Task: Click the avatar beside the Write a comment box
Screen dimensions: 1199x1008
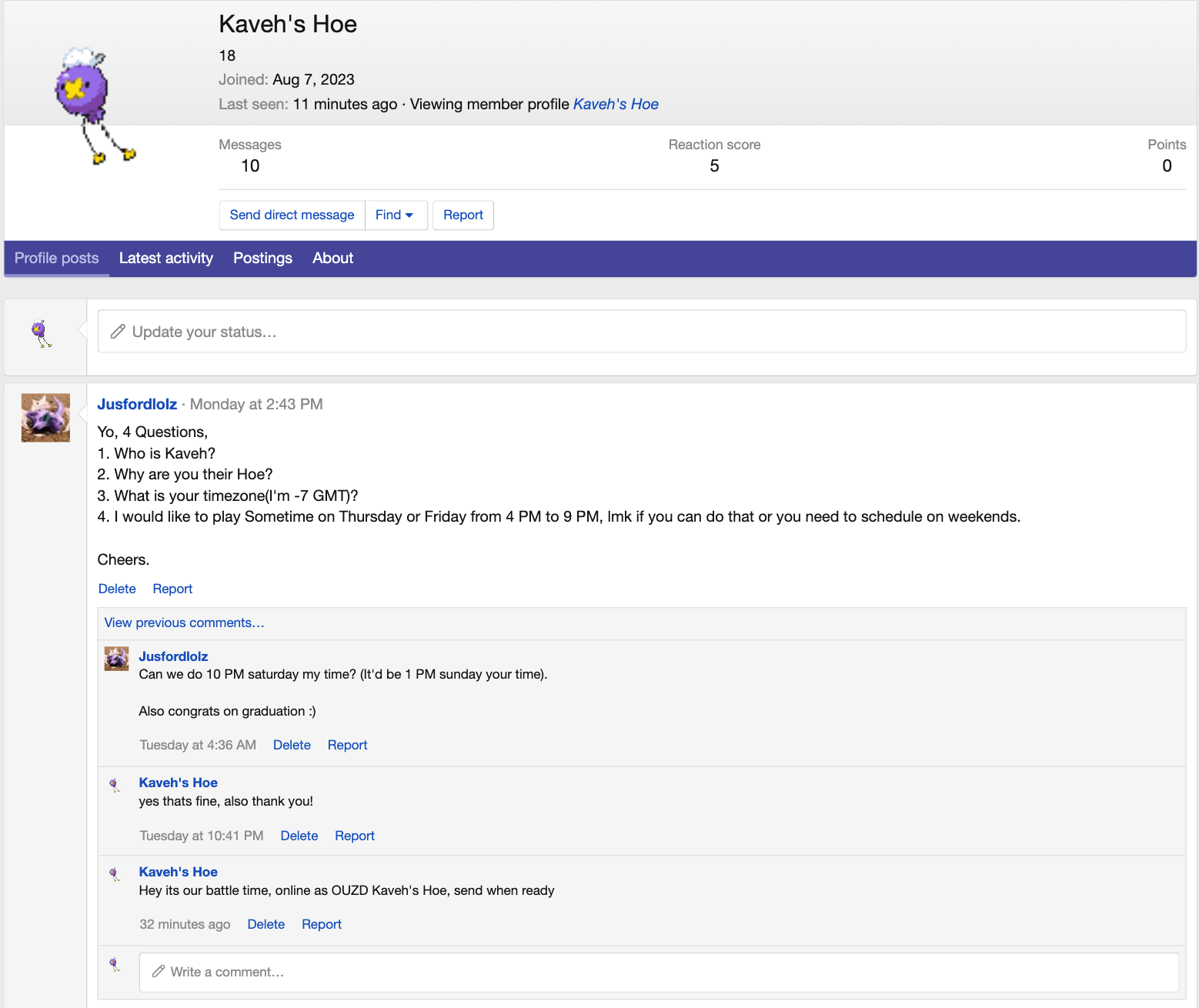Action: [115, 965]
